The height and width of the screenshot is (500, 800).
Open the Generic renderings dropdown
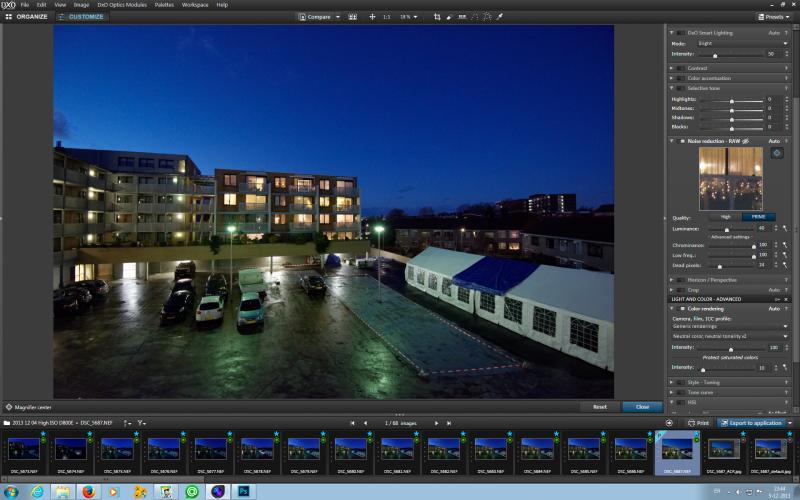pyautogui.click(x=730, y=326)
